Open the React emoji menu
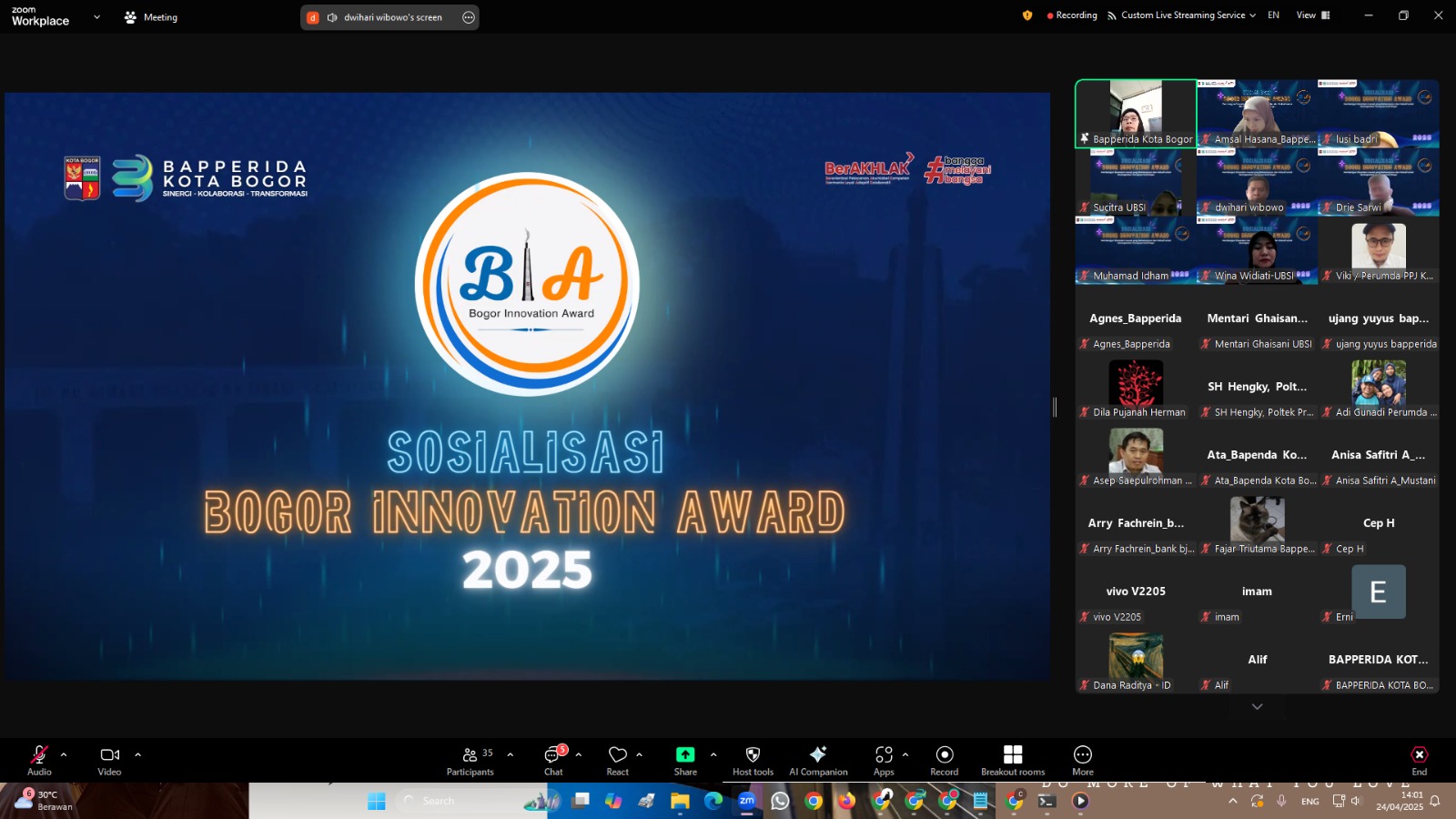 click(618, 760)
